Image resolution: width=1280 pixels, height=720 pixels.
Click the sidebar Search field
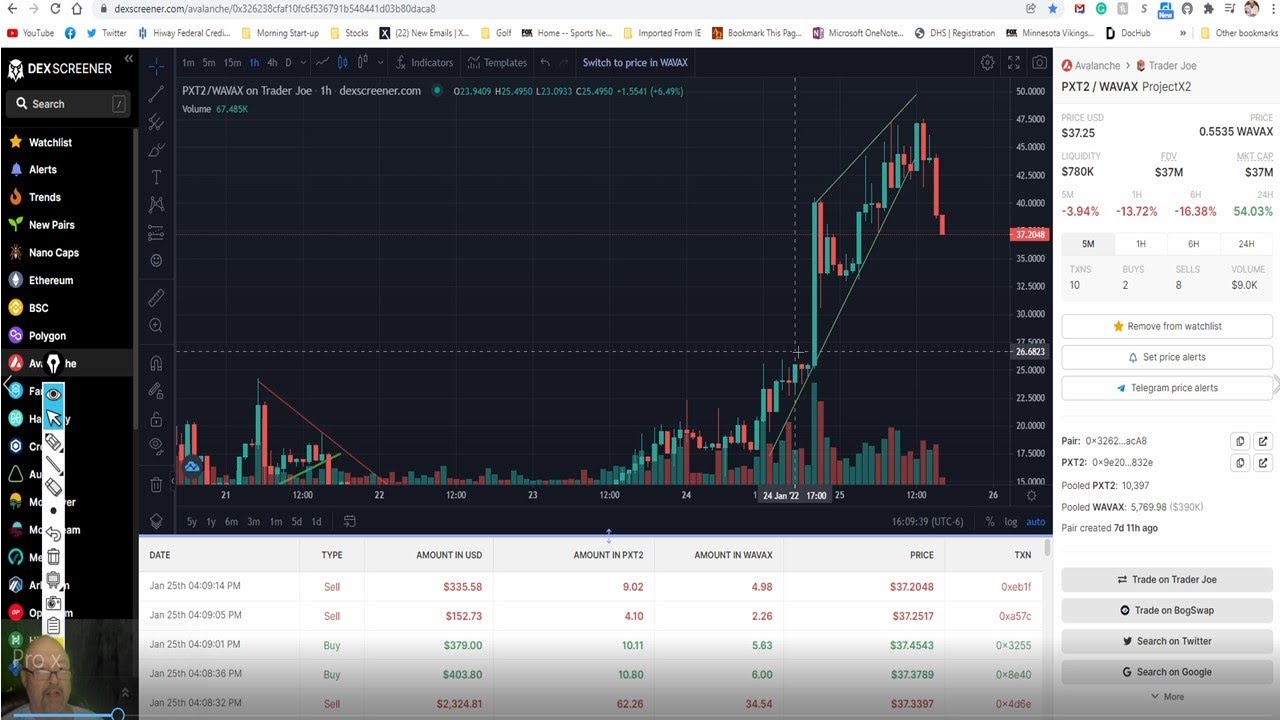coord(67,104)
